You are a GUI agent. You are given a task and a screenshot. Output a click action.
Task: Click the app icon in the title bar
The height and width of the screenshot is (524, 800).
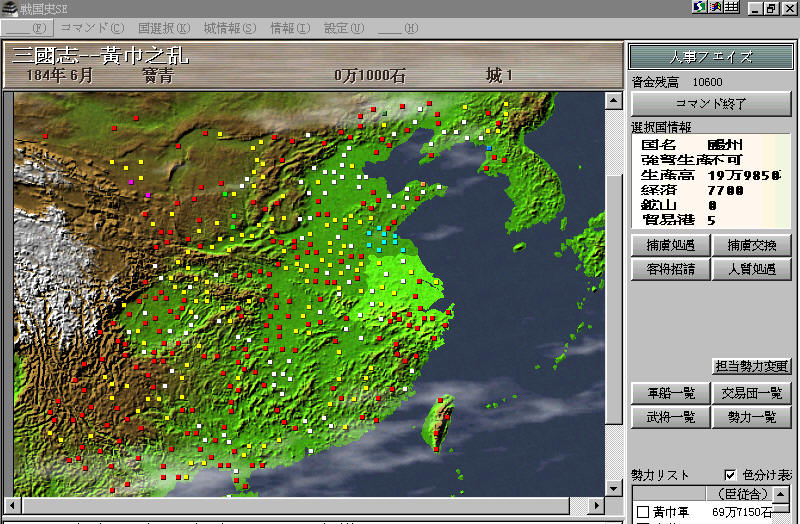click(x=9, y=8)
